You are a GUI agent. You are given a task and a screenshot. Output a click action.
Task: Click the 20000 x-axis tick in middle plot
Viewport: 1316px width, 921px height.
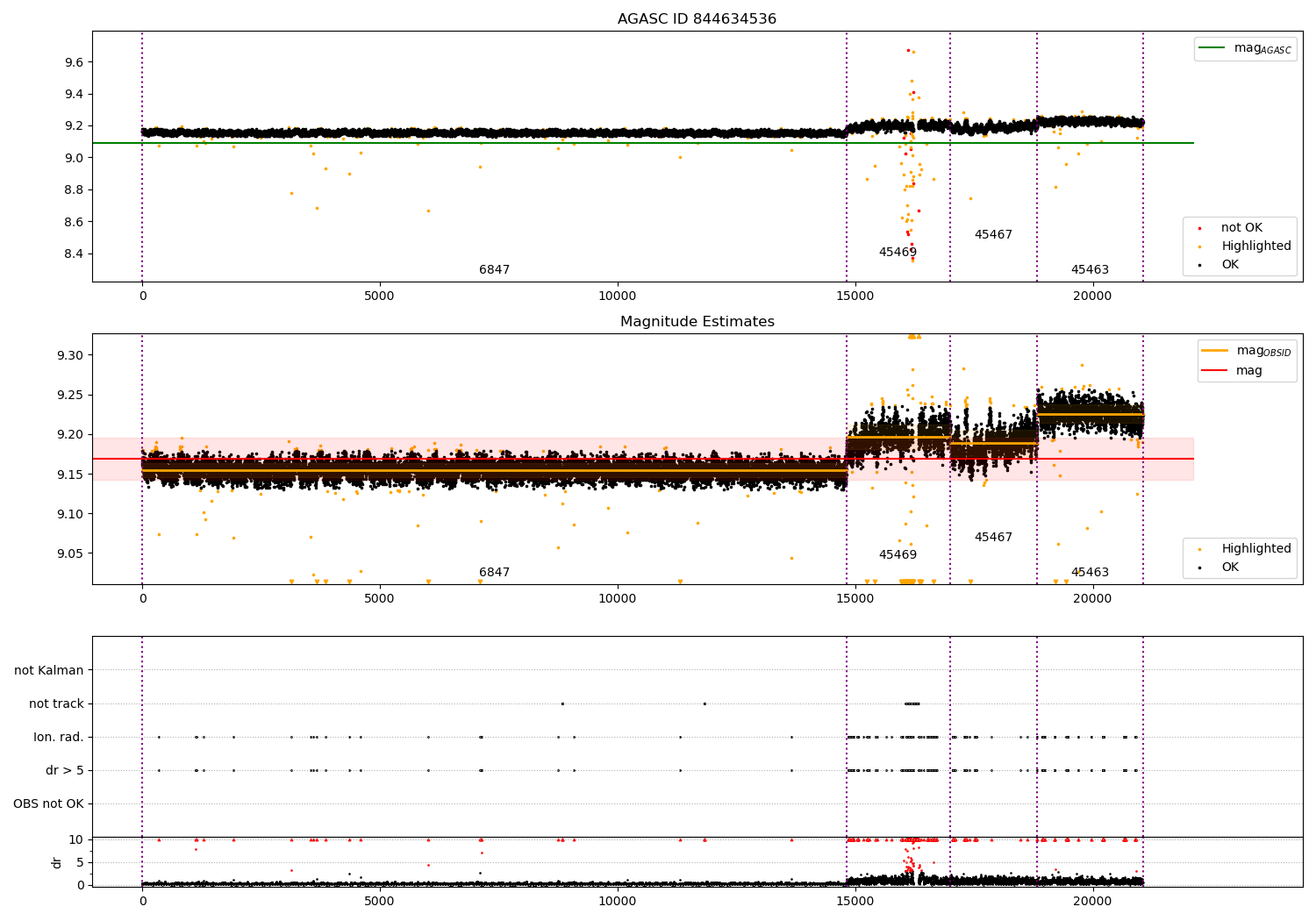[x=1093, y=599]
